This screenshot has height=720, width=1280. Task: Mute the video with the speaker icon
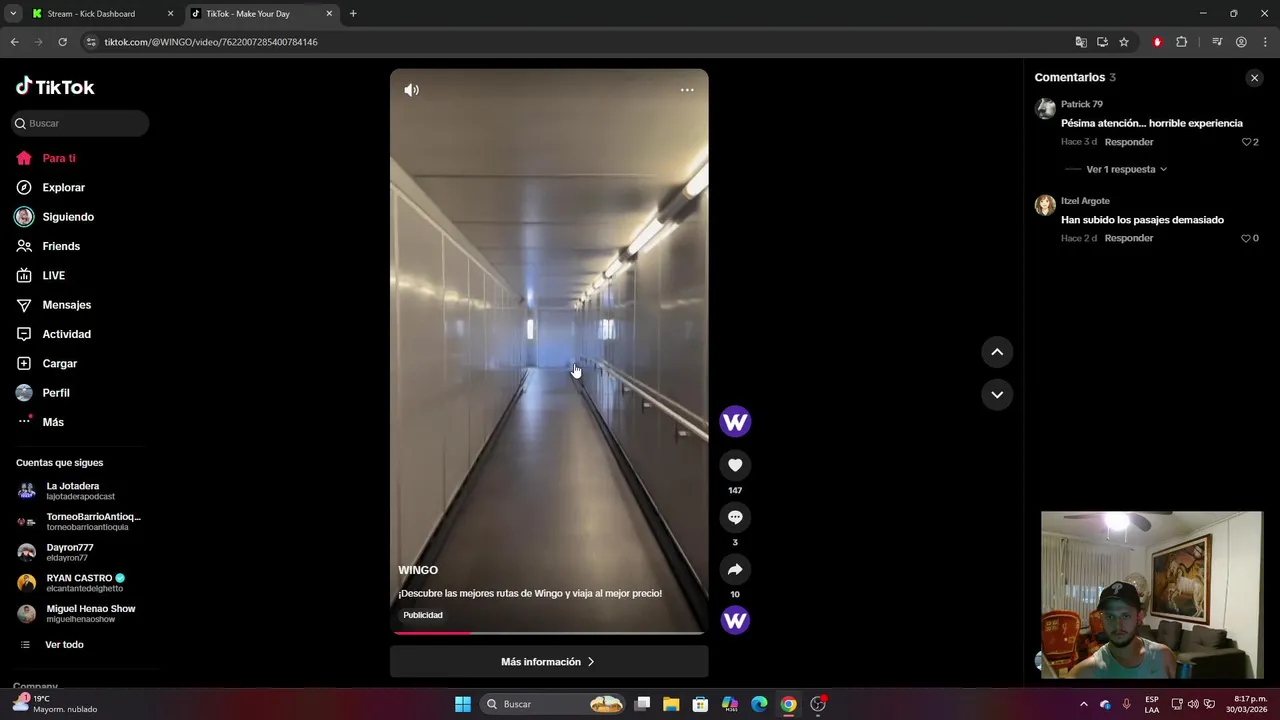coord(411,90)
